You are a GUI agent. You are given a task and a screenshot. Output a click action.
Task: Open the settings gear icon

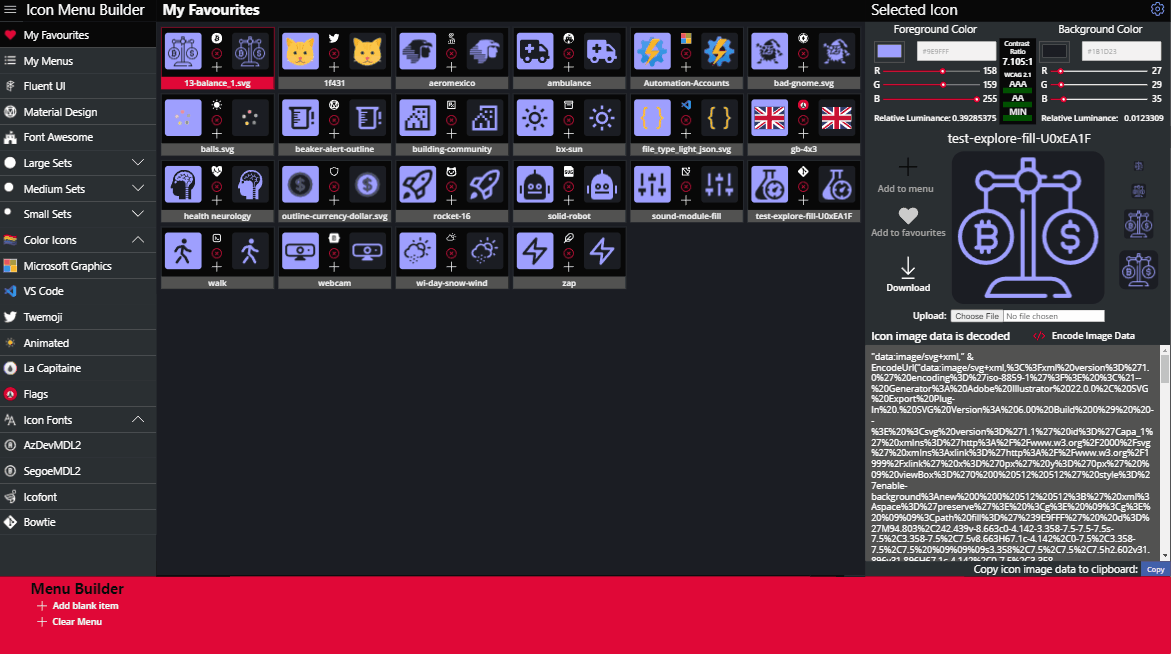tap(1157, 8)
